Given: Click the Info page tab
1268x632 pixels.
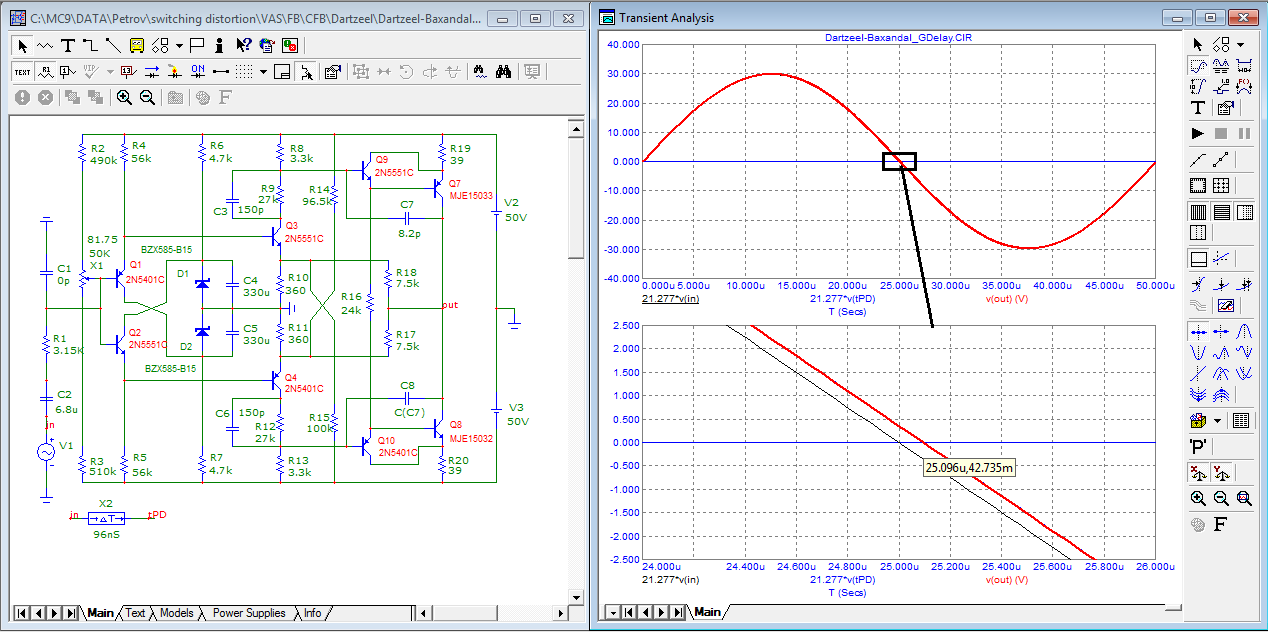Looking at the screenshot, I should click(x=312, y=613).
